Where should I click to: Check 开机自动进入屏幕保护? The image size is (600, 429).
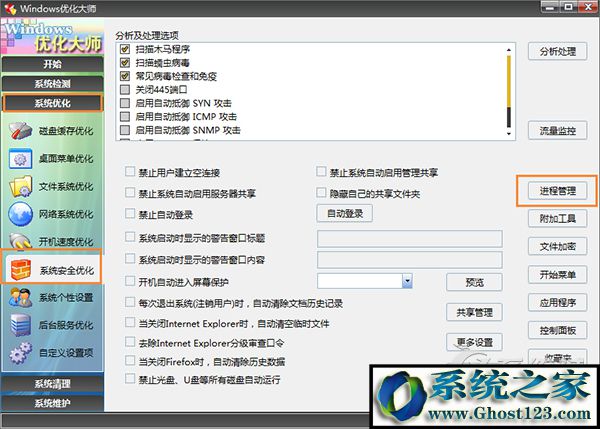pyautogui.click(x=130, y=281)
